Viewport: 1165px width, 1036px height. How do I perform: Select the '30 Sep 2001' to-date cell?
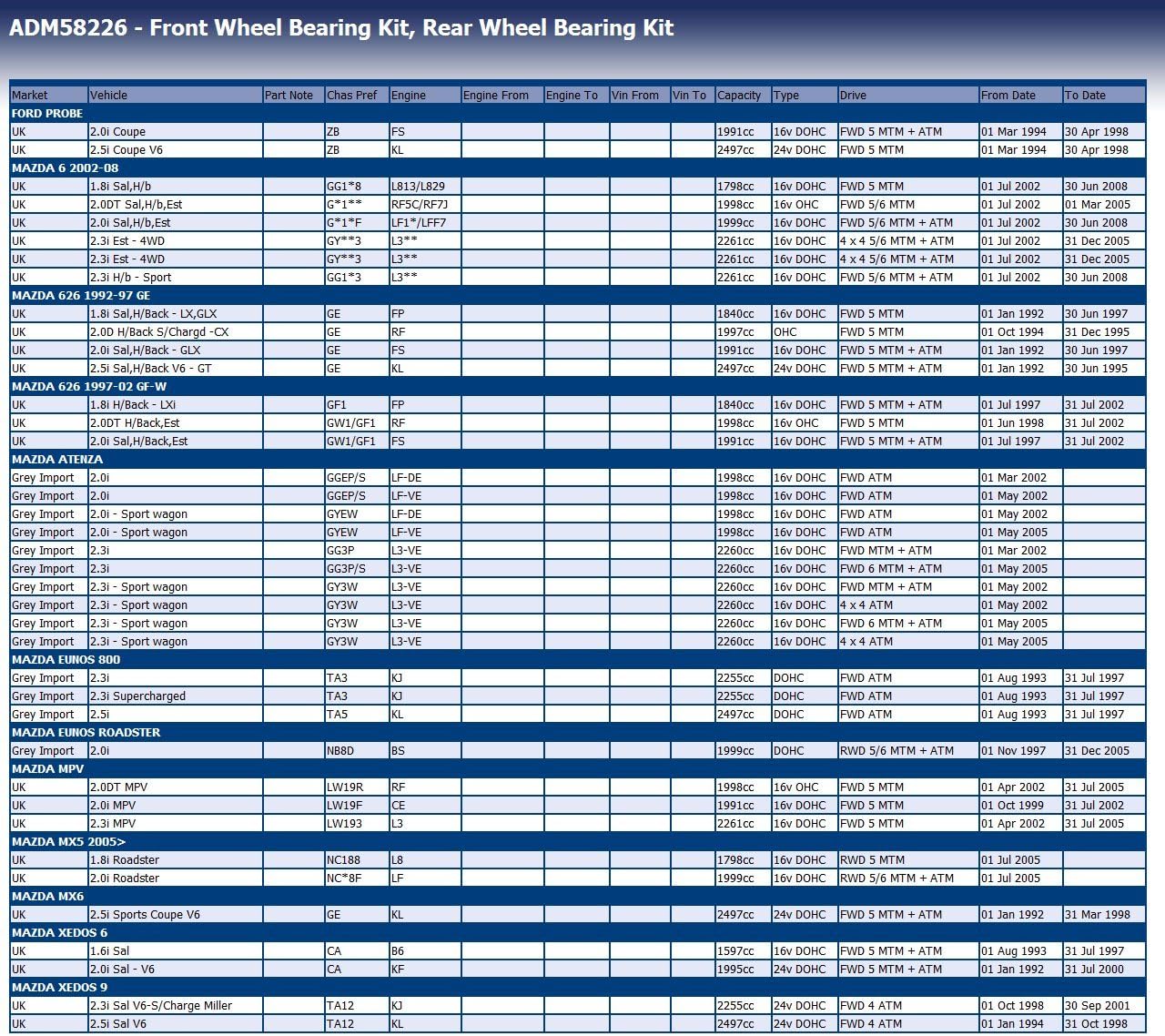[1104, 1005]
